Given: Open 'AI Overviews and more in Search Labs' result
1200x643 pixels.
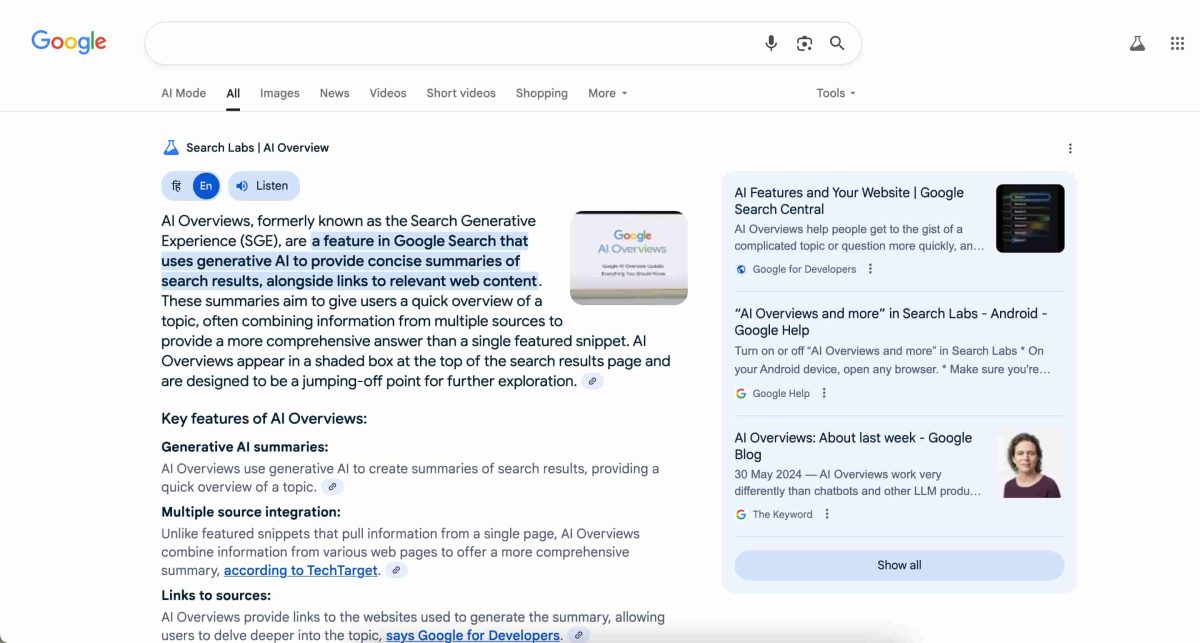Looking at the screenshot, I should 891,322.
